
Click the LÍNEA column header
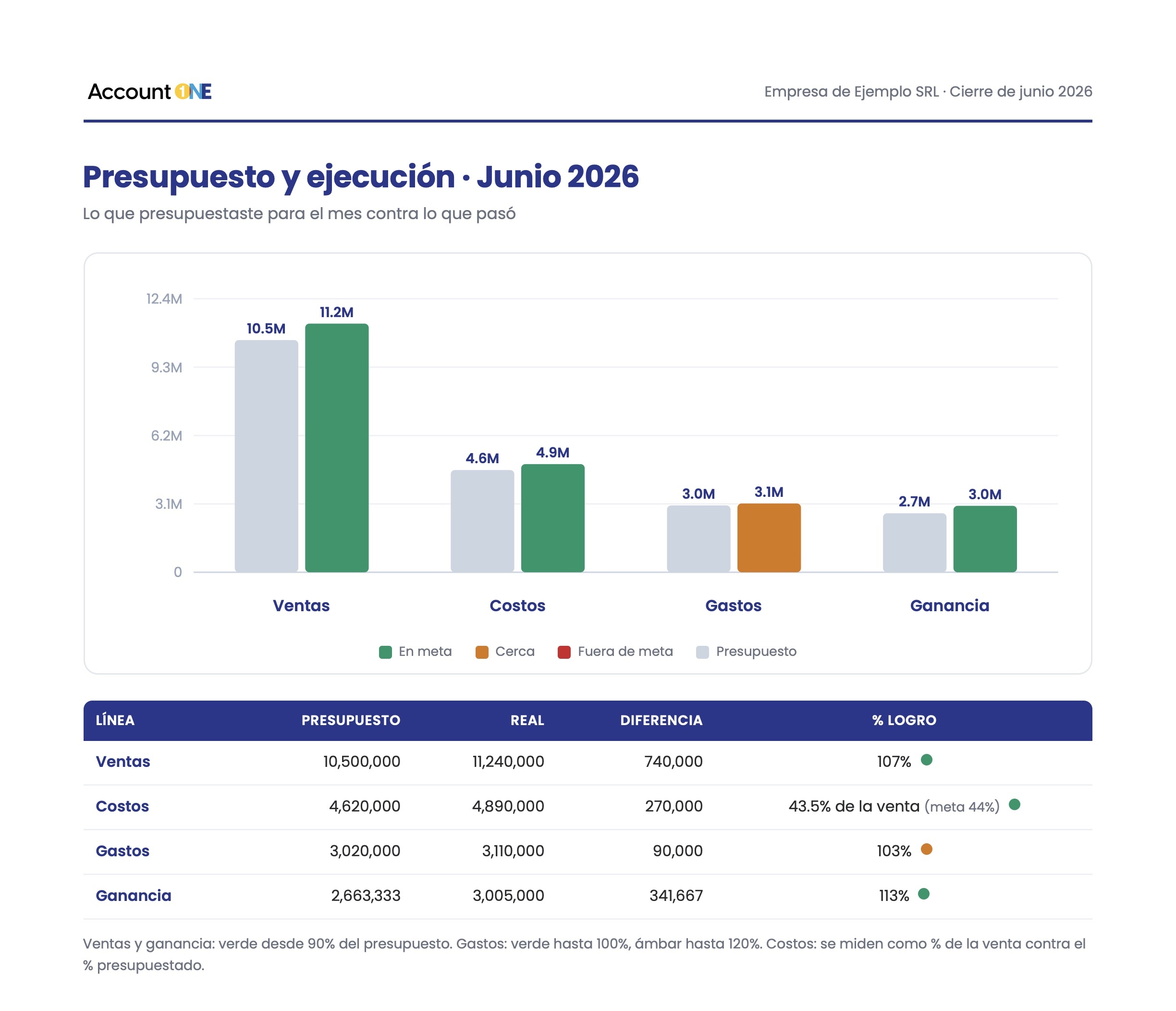(x=115, y=720)
